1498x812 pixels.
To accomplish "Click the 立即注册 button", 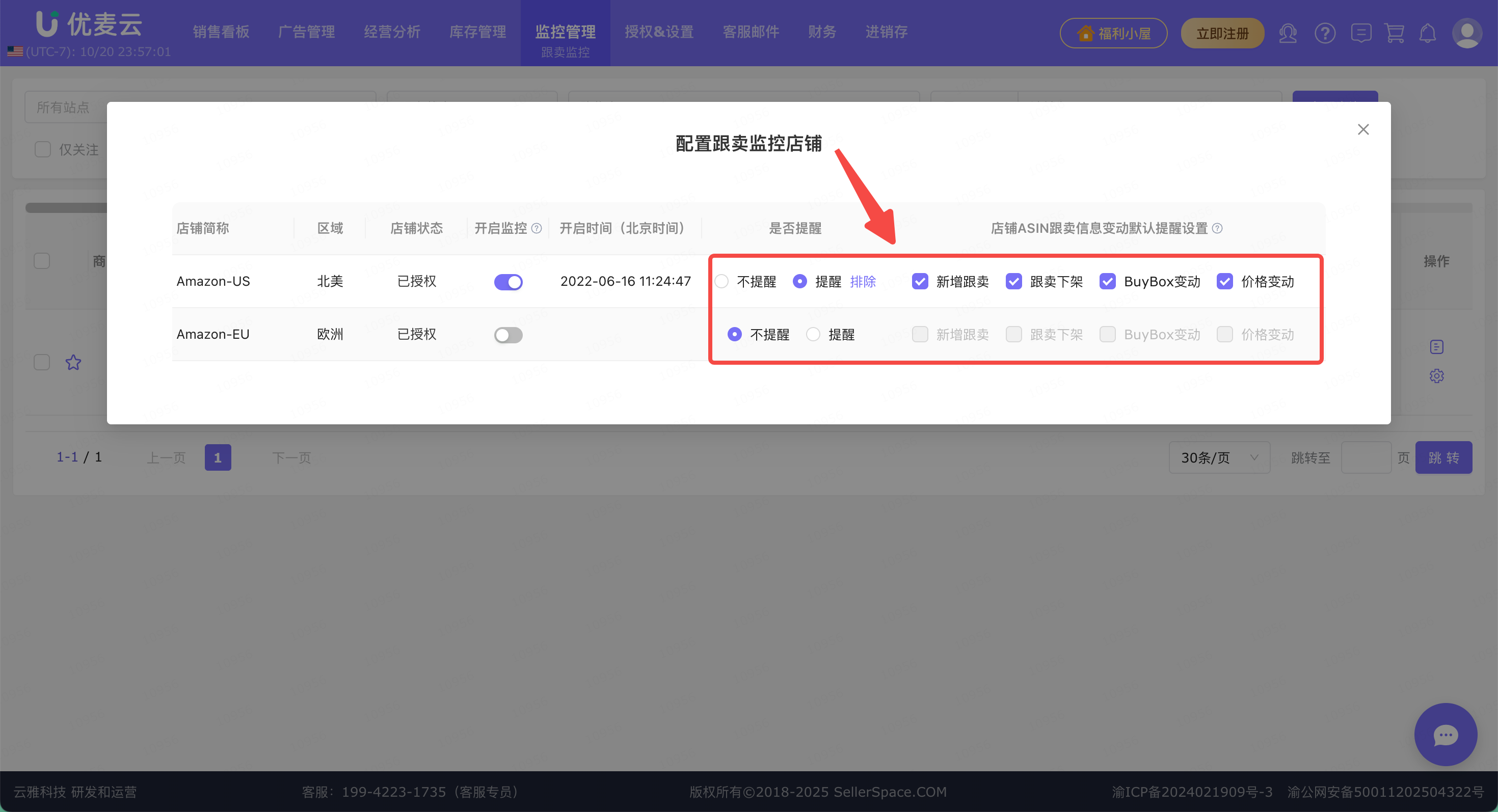I will pyautogui.click(x=1222, y=33).
